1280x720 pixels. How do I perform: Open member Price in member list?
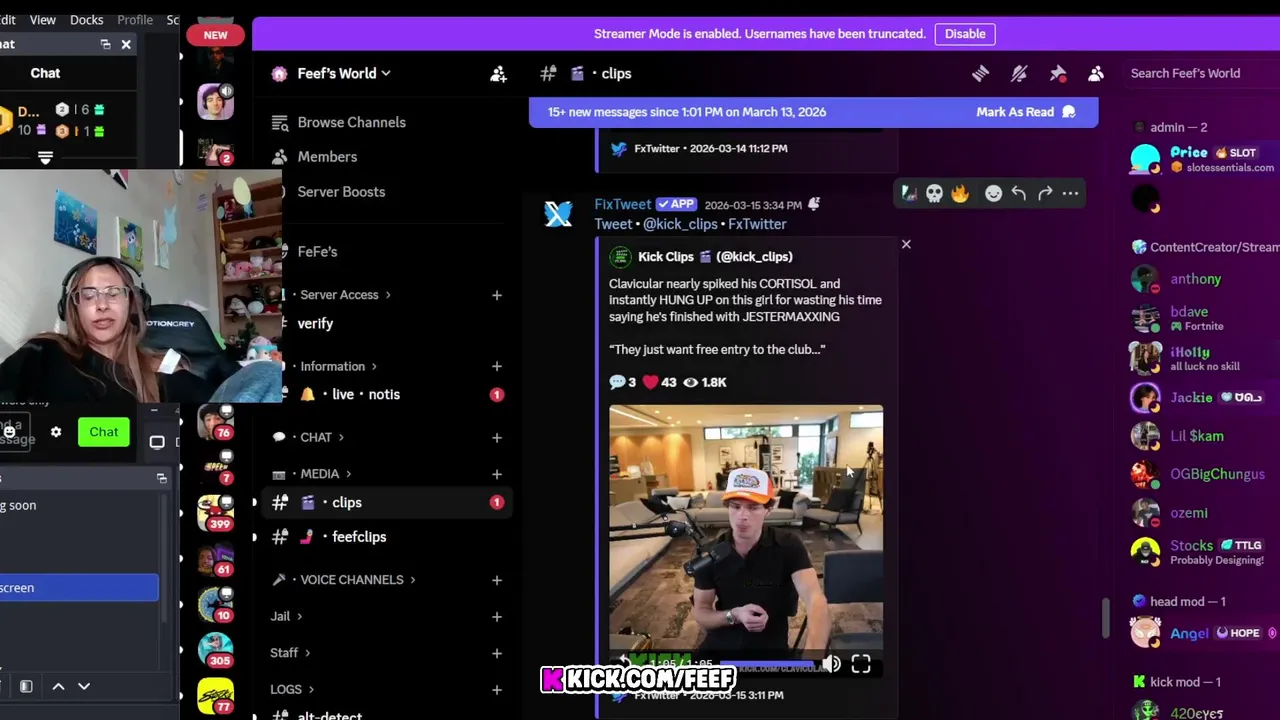pyautogui.click(x=1202, y=159)
